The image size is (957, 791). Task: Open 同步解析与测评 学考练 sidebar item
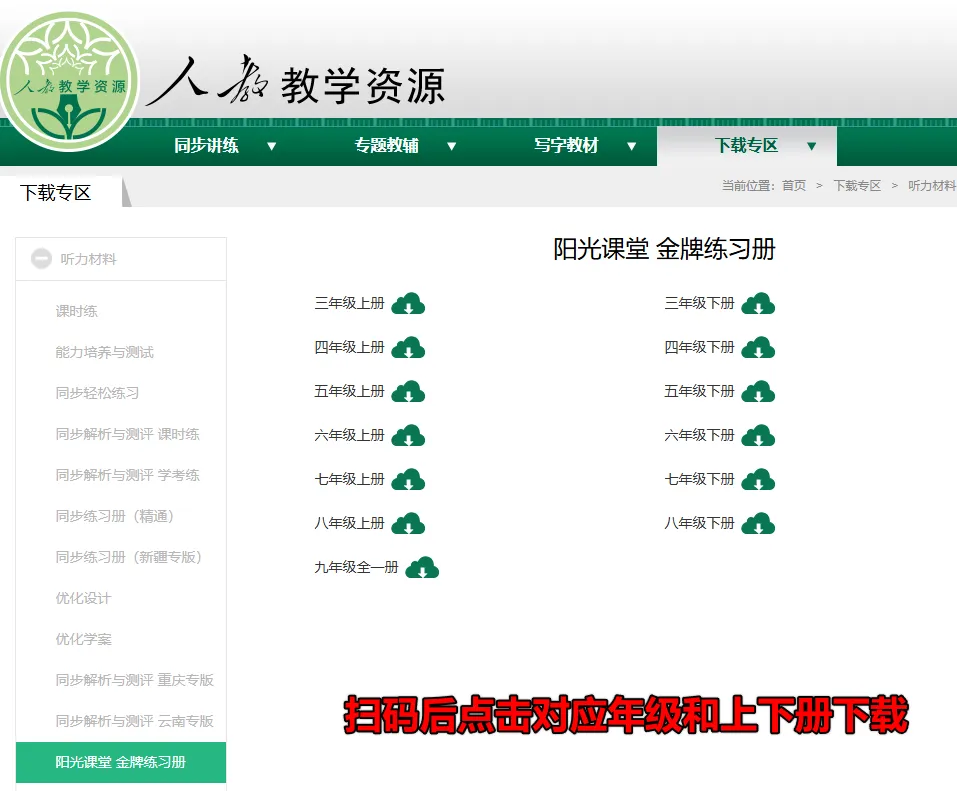128,475
